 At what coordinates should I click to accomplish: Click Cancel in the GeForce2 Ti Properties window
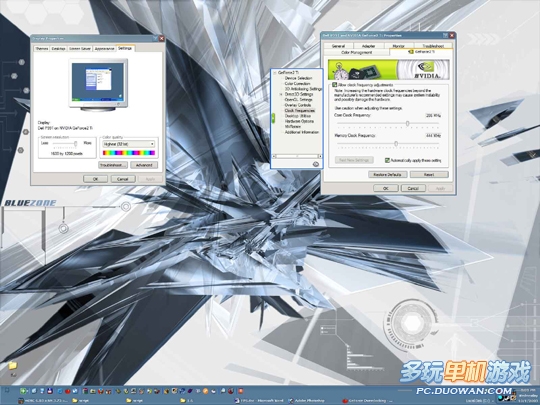point(413,188)
